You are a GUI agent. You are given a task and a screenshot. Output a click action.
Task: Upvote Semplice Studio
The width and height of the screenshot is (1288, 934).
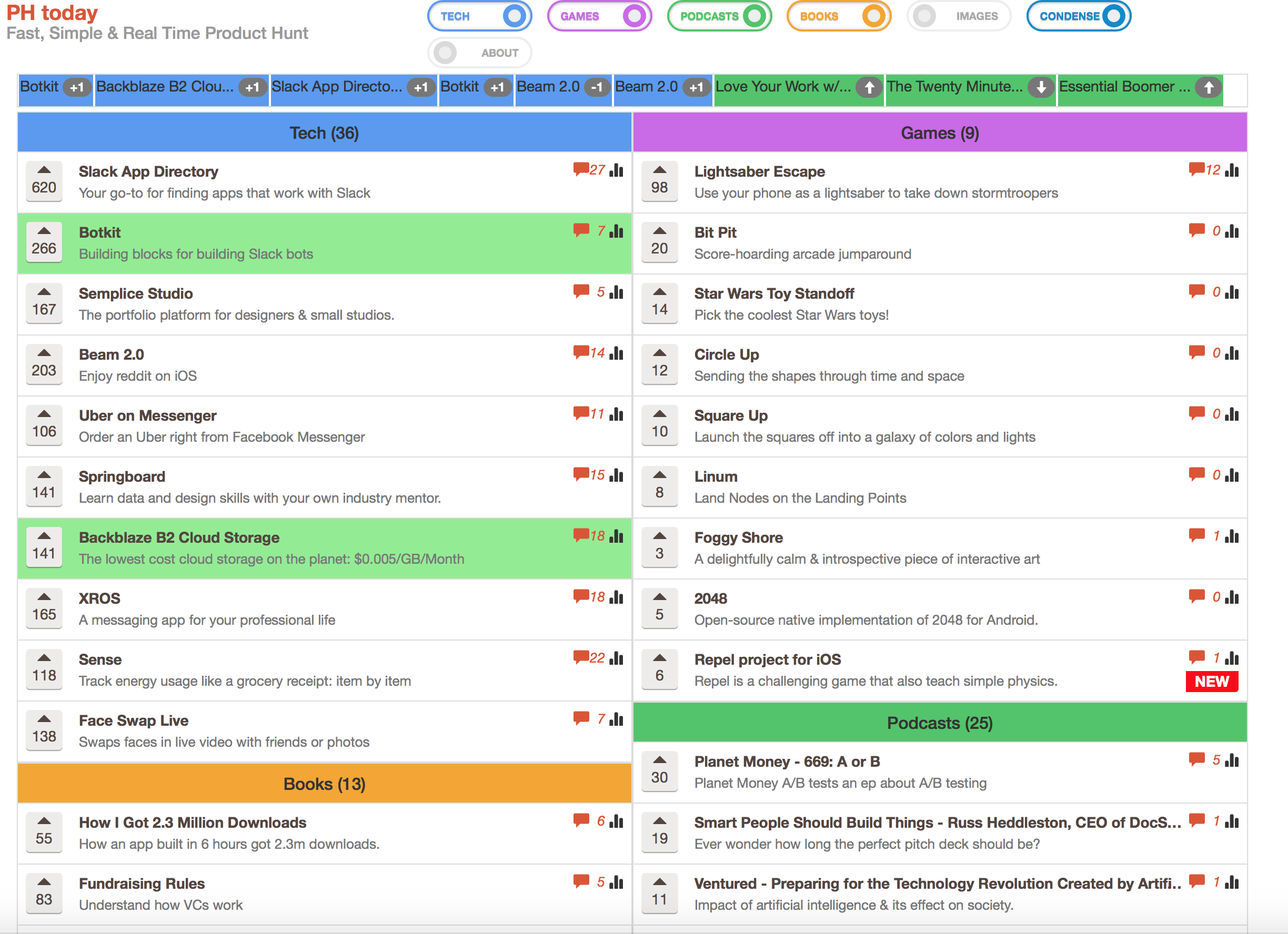(44, 302)
